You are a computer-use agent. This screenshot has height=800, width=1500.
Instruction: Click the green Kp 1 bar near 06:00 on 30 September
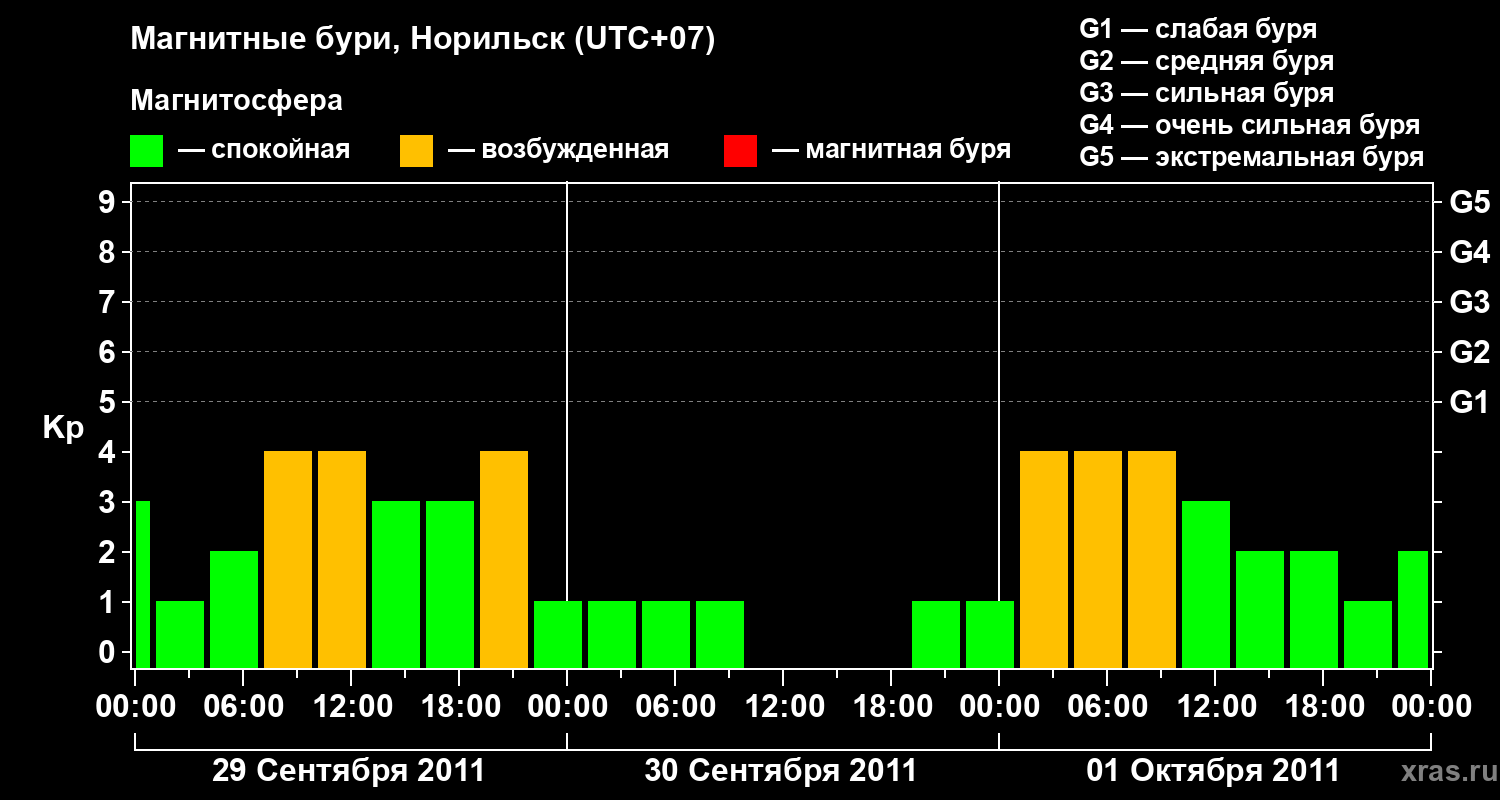point(666,634)
